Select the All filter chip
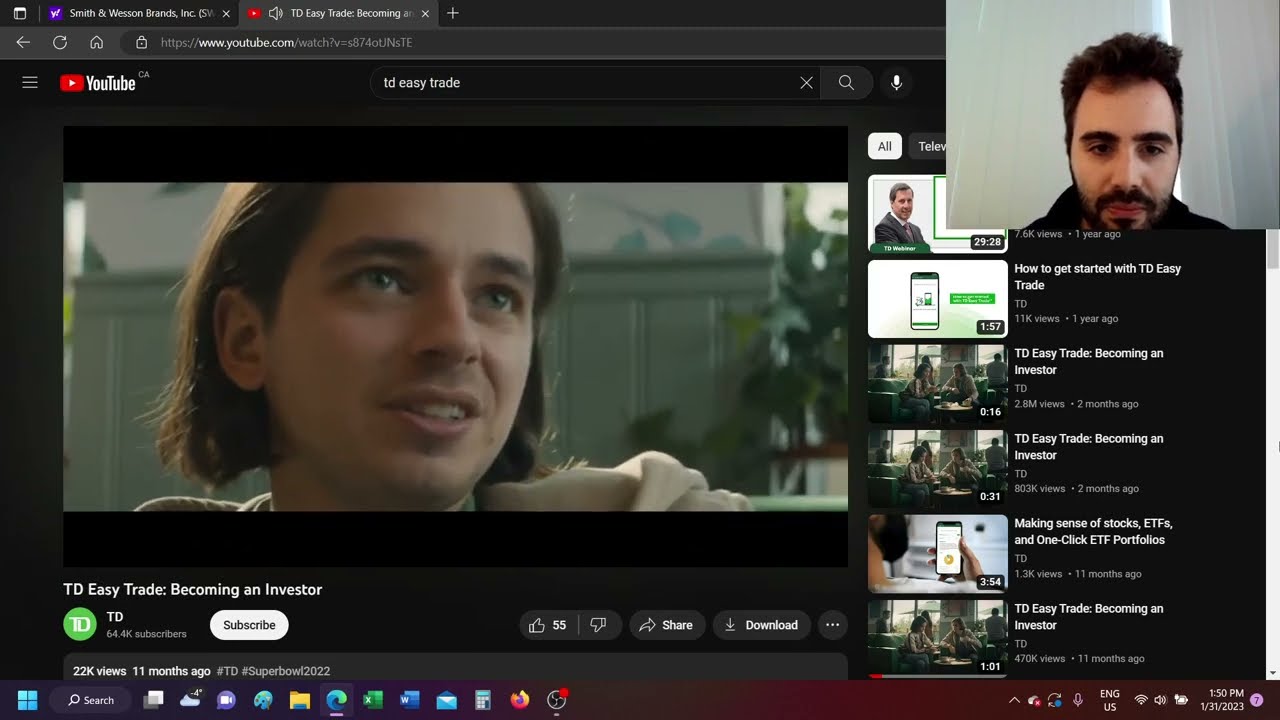This screenshot has height=720, width=1280. [884, 146]
